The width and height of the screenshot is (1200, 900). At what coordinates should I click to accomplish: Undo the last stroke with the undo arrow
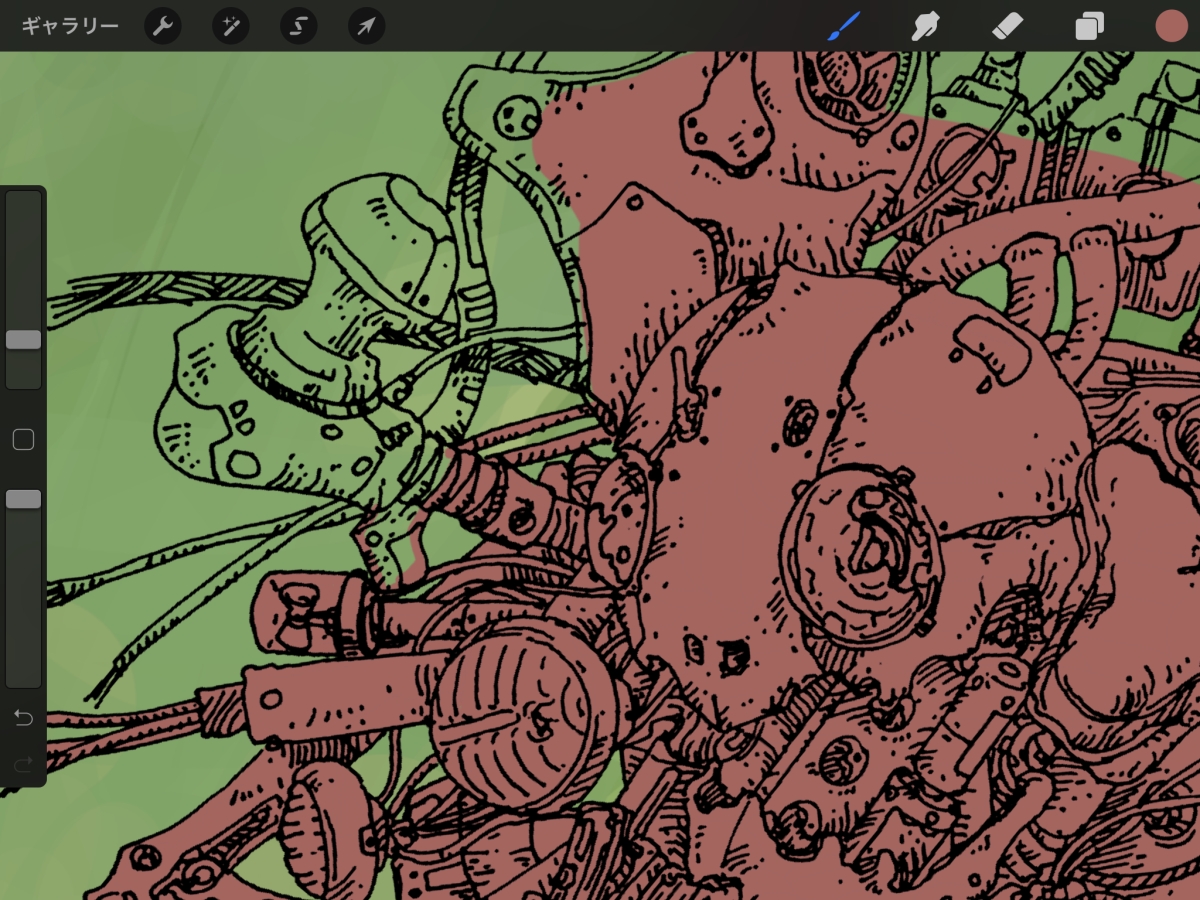(x=23, y=717)
